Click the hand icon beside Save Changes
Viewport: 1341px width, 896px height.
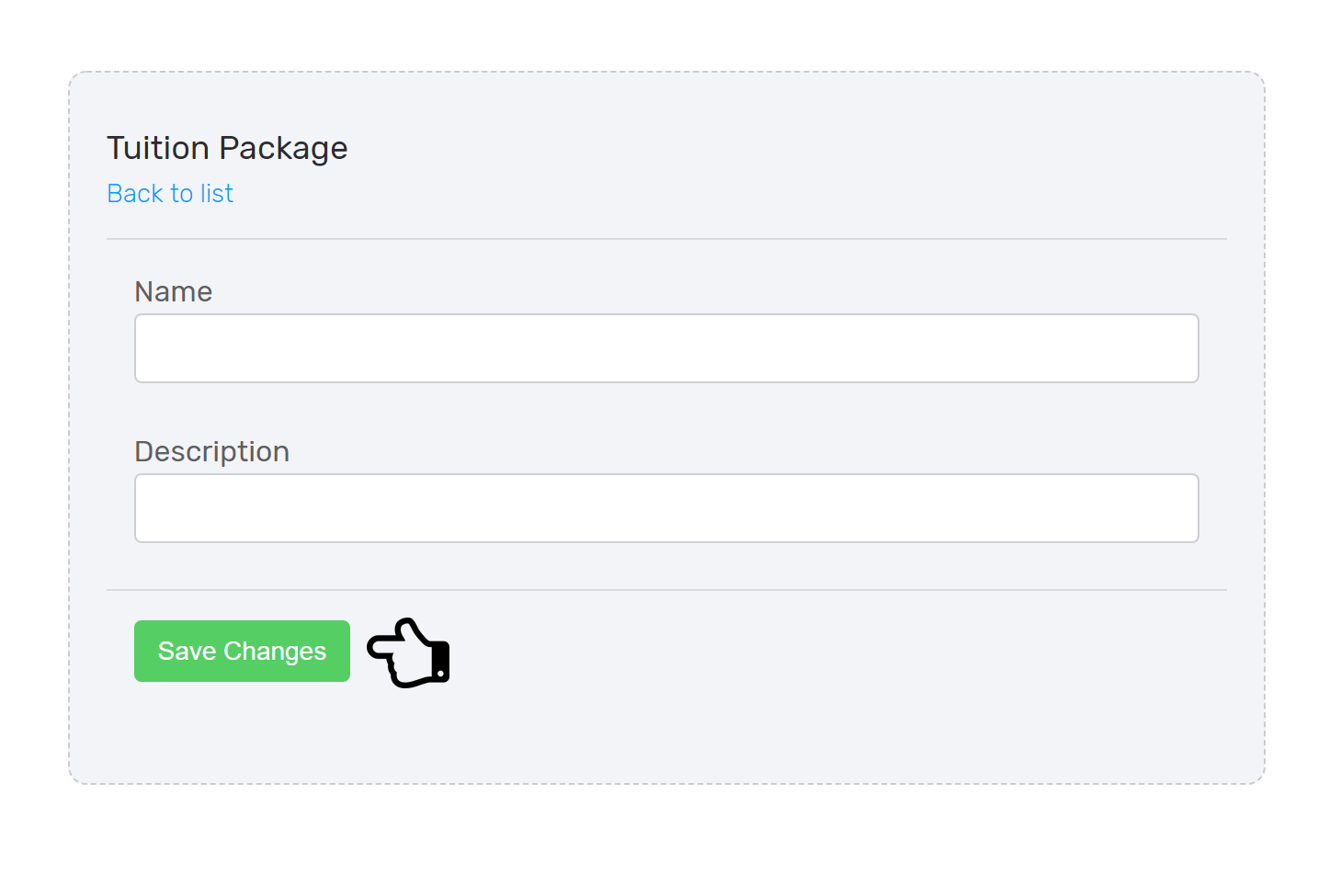pyautogui.click(x=408, y=652)
